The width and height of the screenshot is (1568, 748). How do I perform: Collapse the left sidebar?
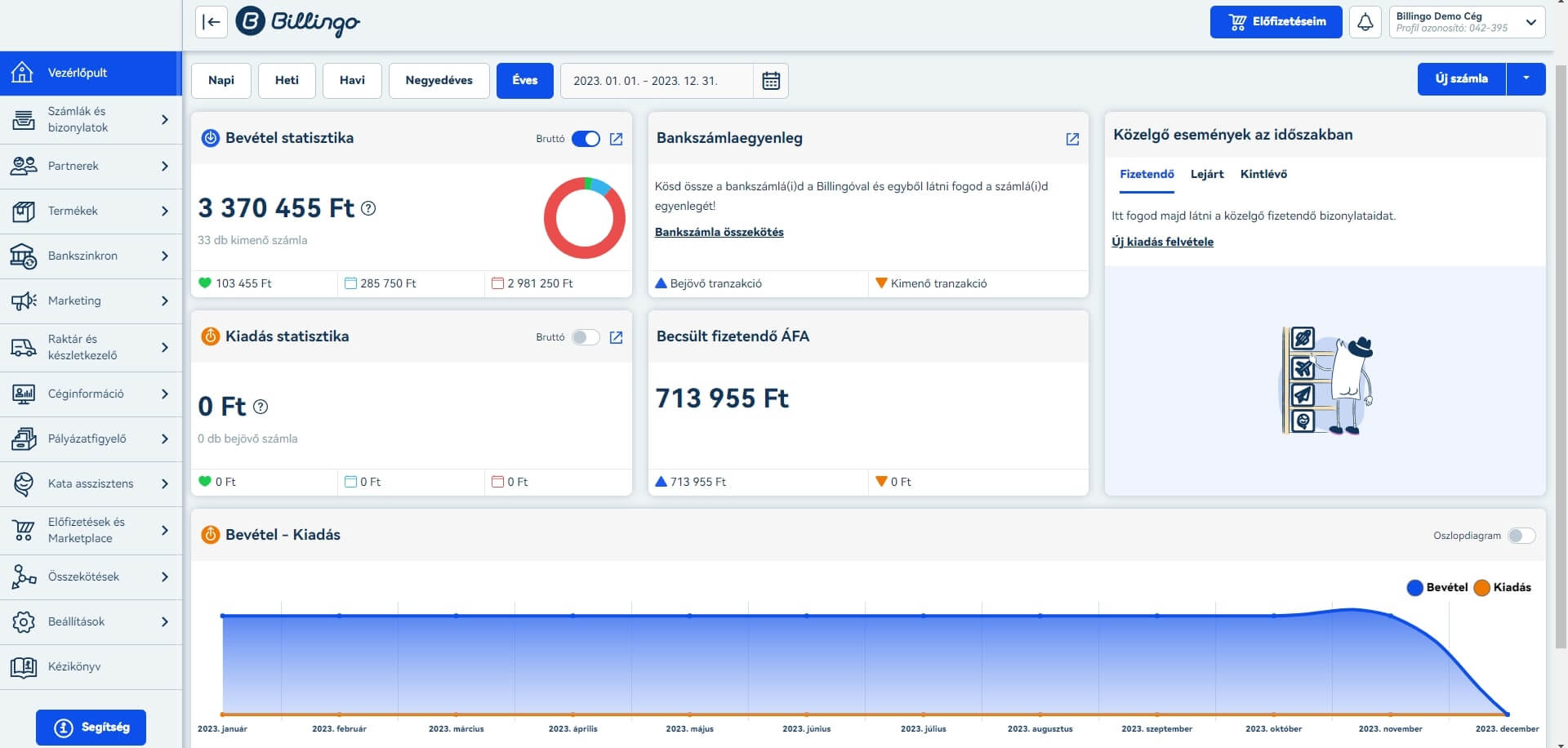(x=211, y=22)
